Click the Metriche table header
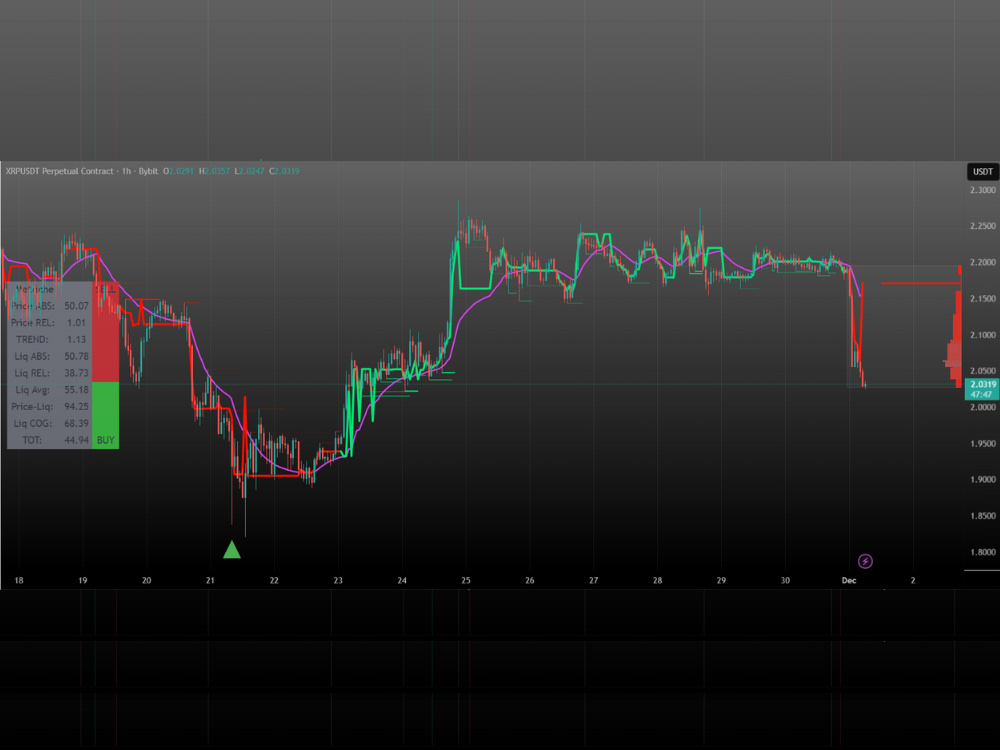Screen dimensions: 1000x750 click(35, 290)
